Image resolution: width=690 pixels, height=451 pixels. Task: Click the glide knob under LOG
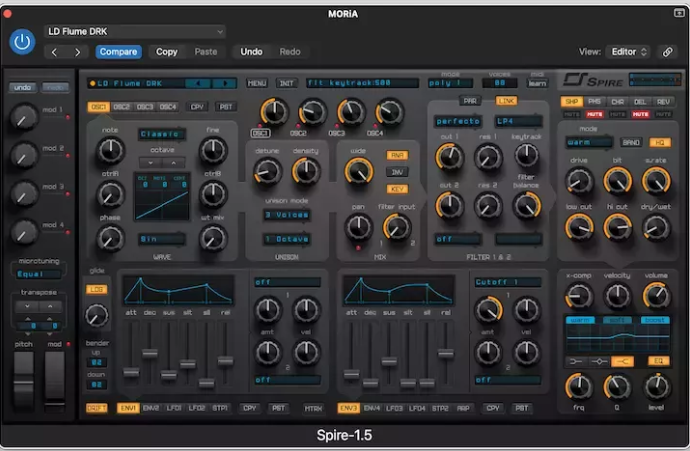click(x=96, y=315)
